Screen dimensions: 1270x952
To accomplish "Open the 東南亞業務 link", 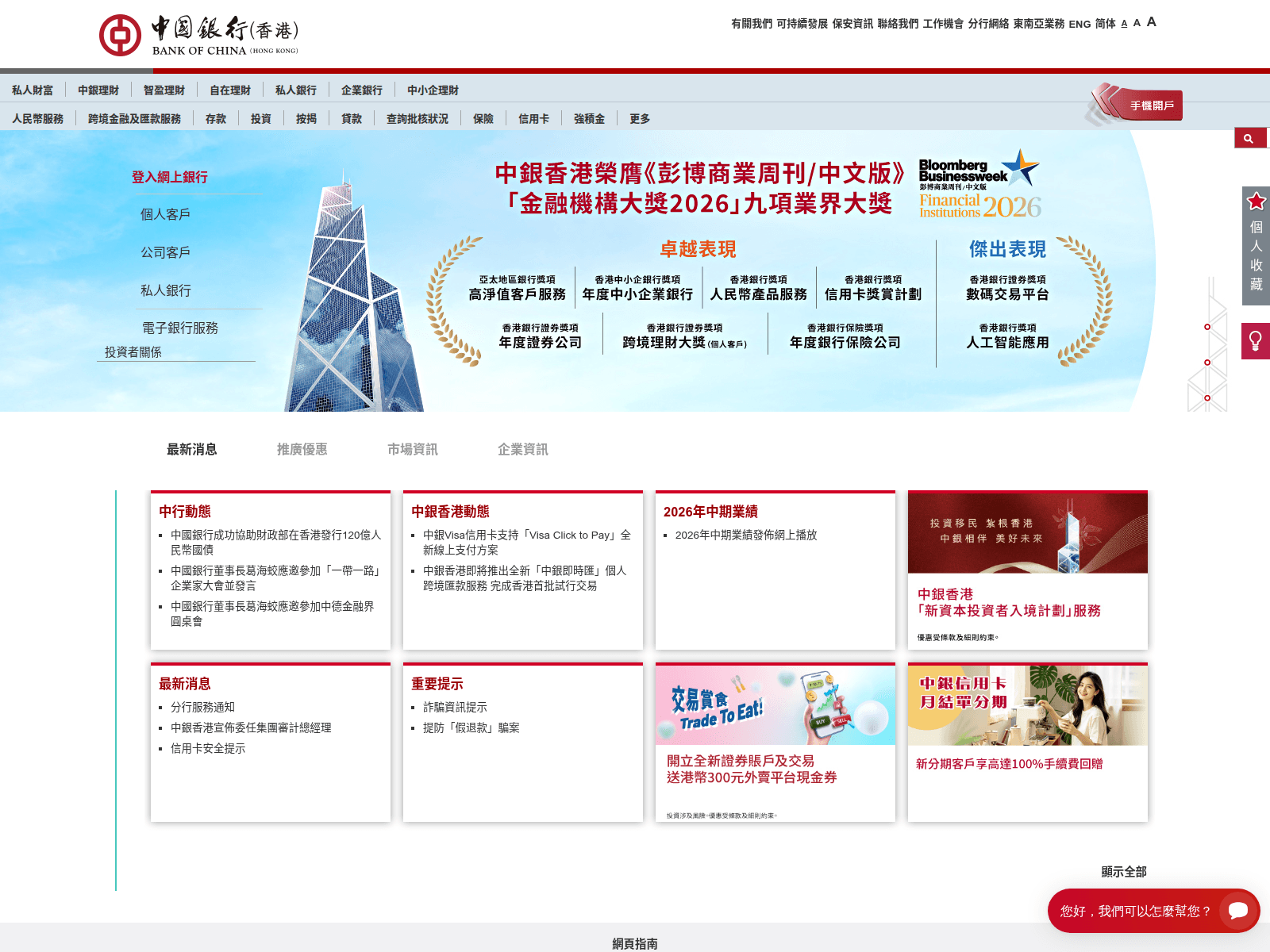I will point(1038,24).
